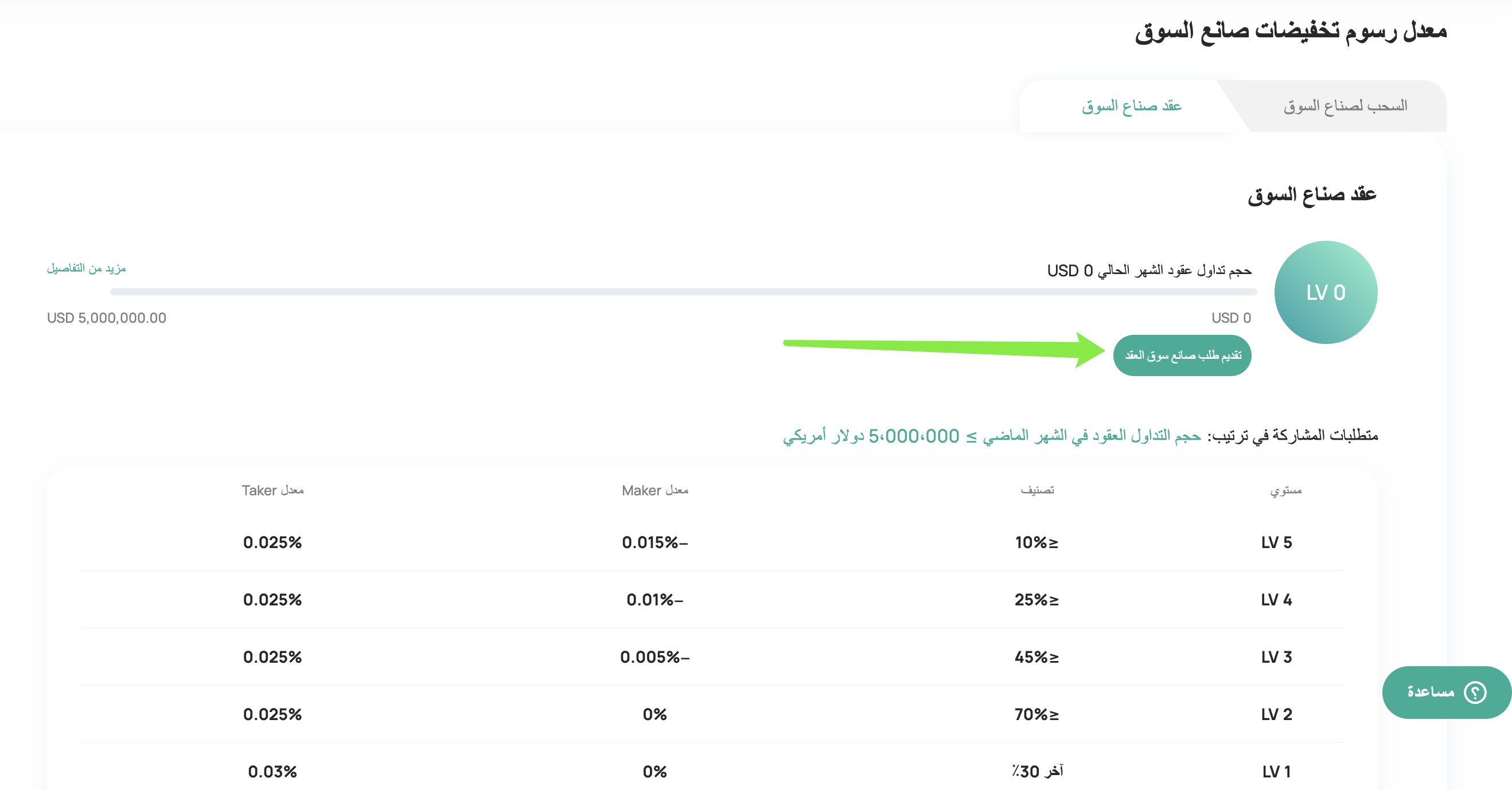Click the LV 2 Maker rate 0%
Viewport: 1512px width, 790px height.
655,714
